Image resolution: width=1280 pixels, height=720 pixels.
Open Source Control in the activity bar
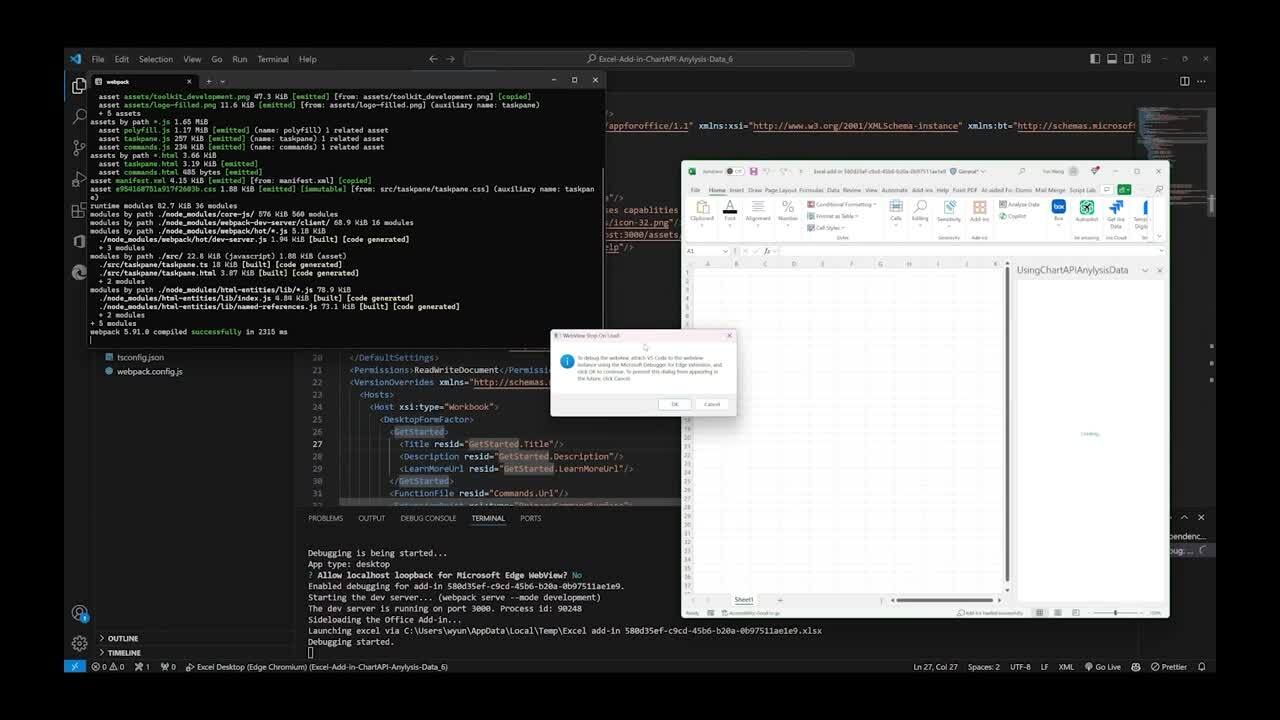(x=79, y=148)
